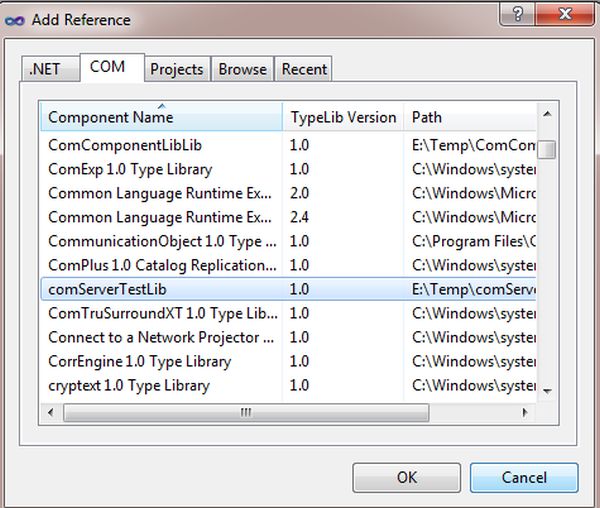The width and height of the screenshot is (600, 508).
Task: Click the Add Reference title bar icon
Action: pyautogui.click(x=16, y=19)
